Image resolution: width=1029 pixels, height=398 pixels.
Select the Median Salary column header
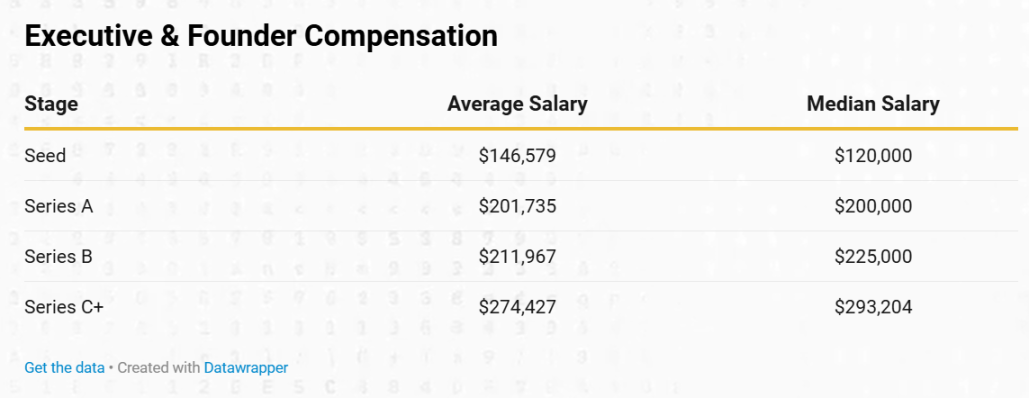[873, 104]
